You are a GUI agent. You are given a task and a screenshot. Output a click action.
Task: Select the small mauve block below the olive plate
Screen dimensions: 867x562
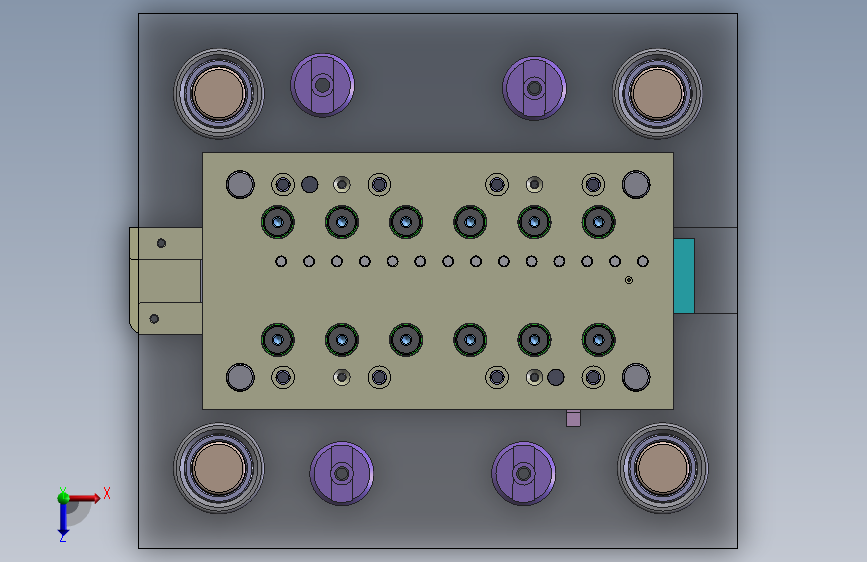click(573, 418)
